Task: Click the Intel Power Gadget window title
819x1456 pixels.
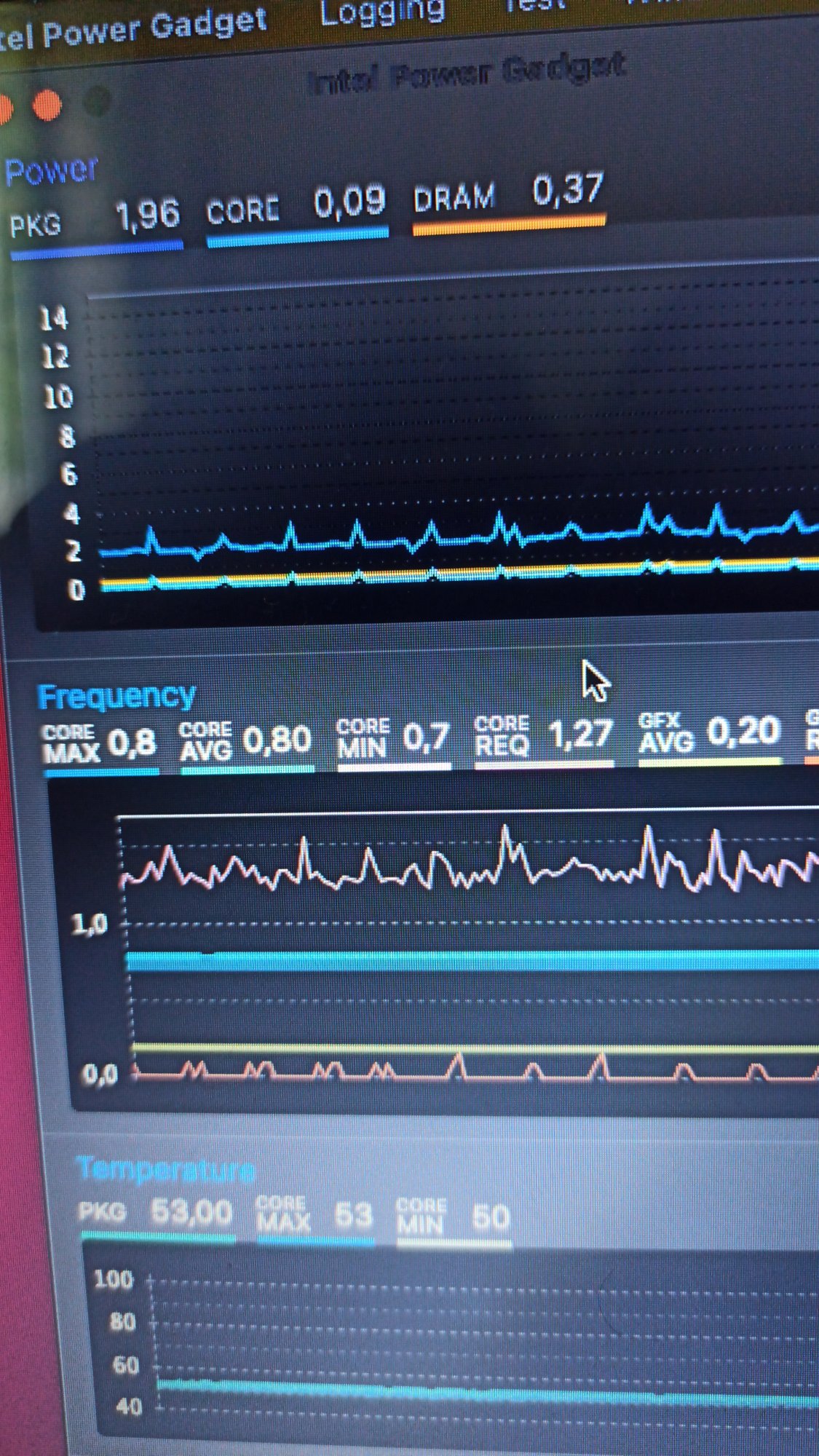Action: pyautogui.click(x=466, y=74)
